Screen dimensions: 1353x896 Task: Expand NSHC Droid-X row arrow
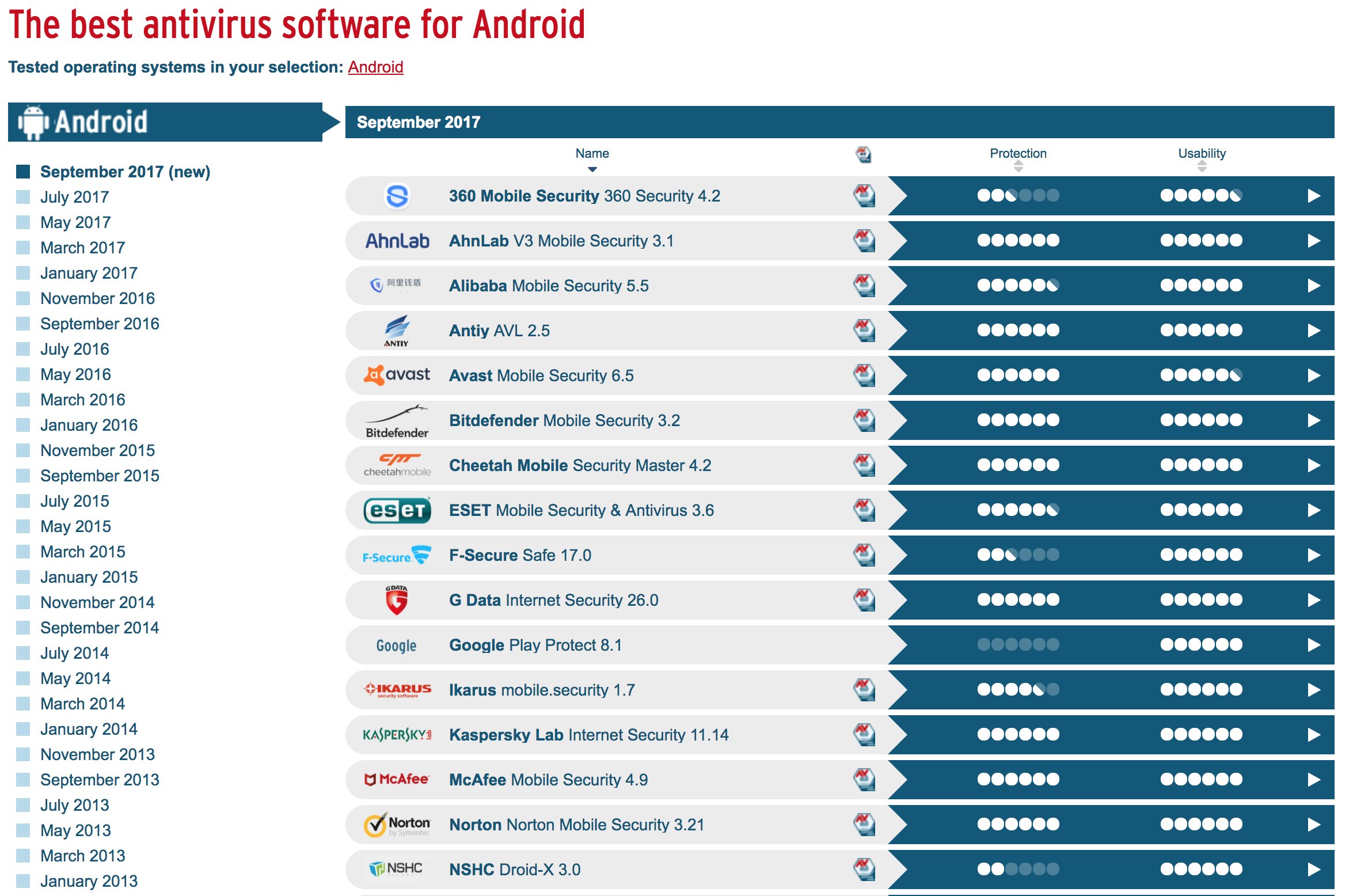point(1313,870)
